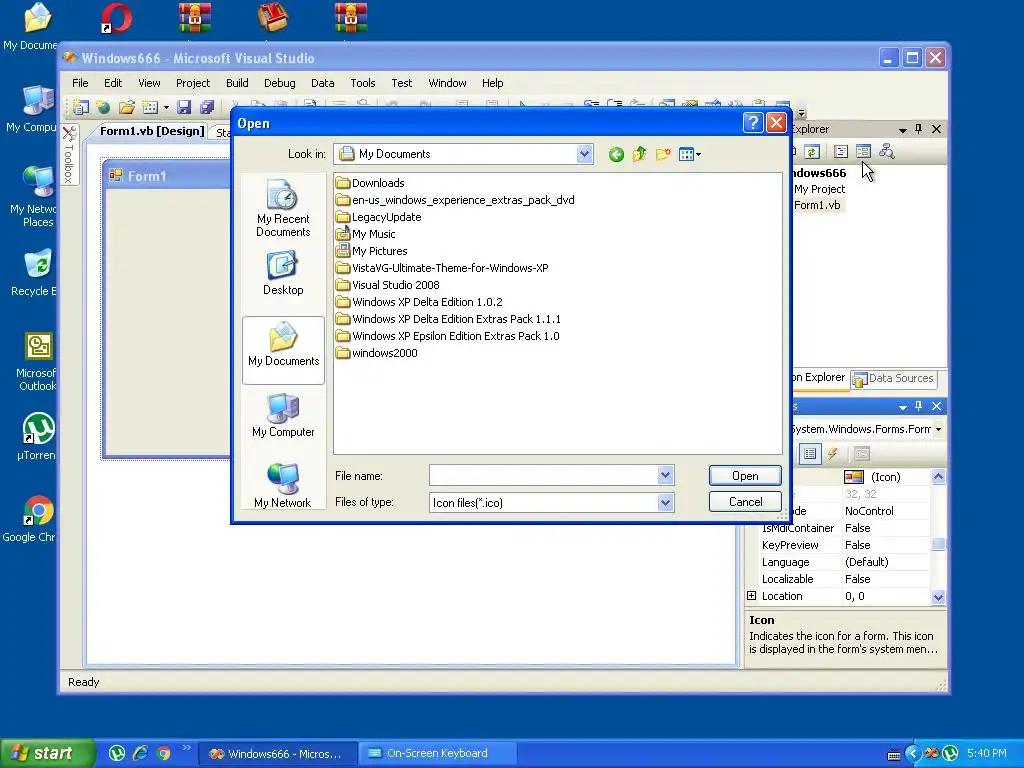Click the Open File toolbar icon
This screenshot has height=768, width=1024.
(x=127, y=107)
